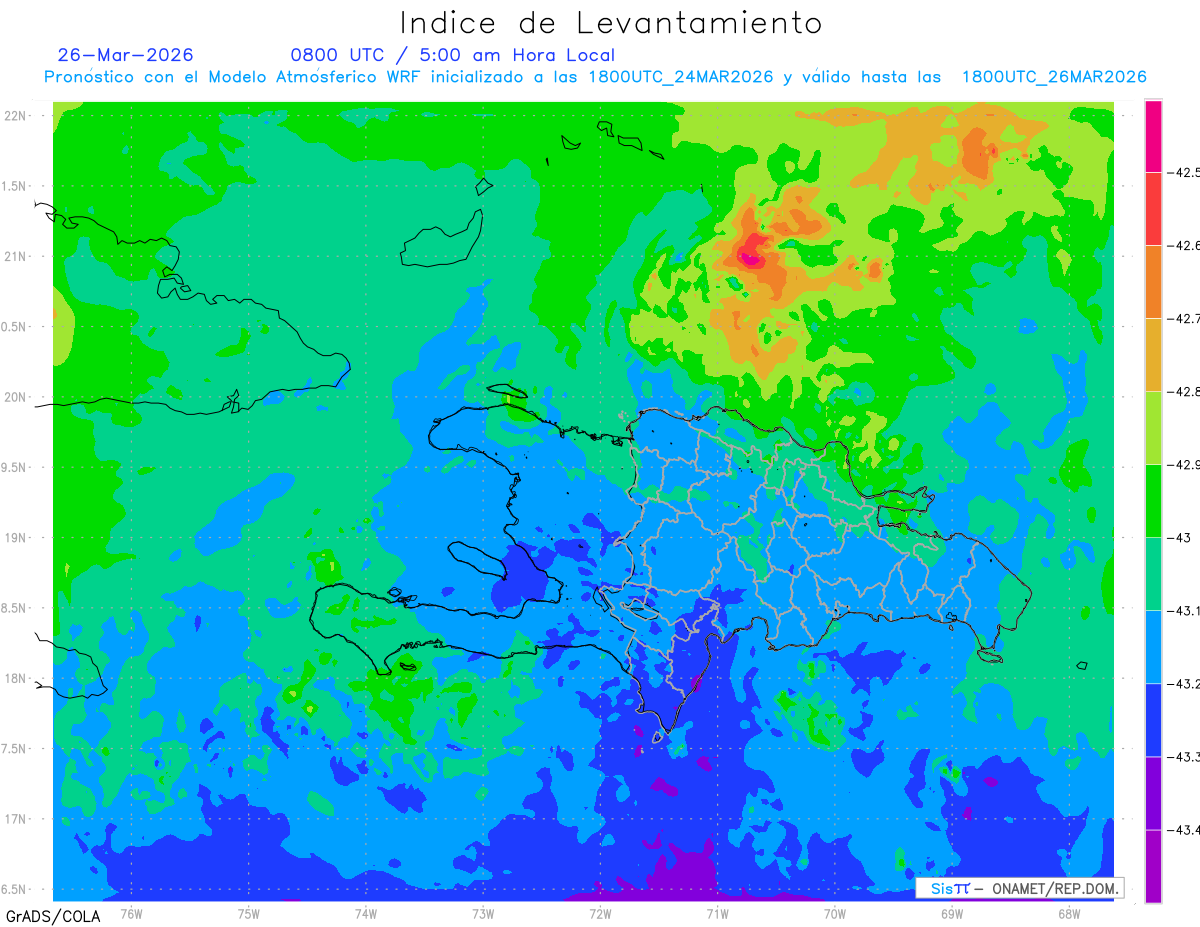The image size is (1200, 927).
Task: Click the red legend band above -42.6
Action: pyautogui.click(x=1153, y=209)
